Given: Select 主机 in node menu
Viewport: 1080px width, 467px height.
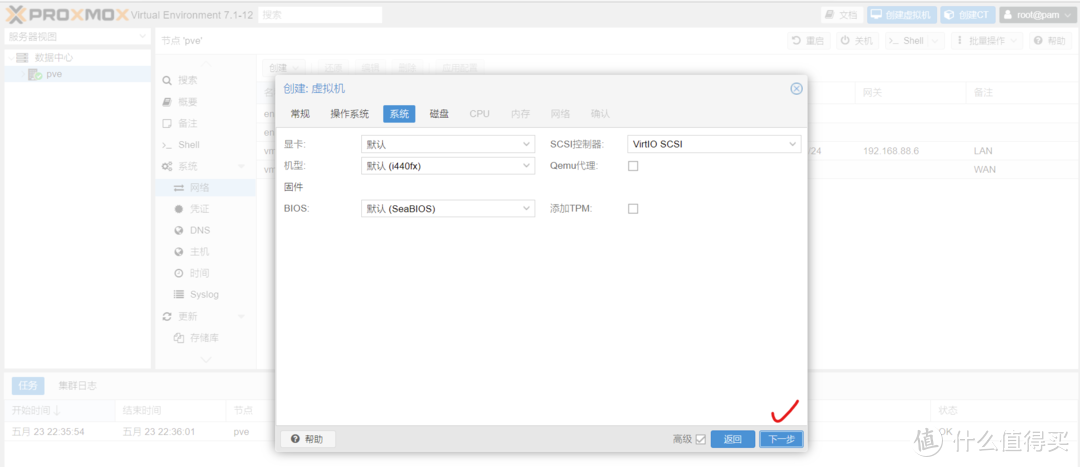Looking at the screenshot, I should click(205, 251).
